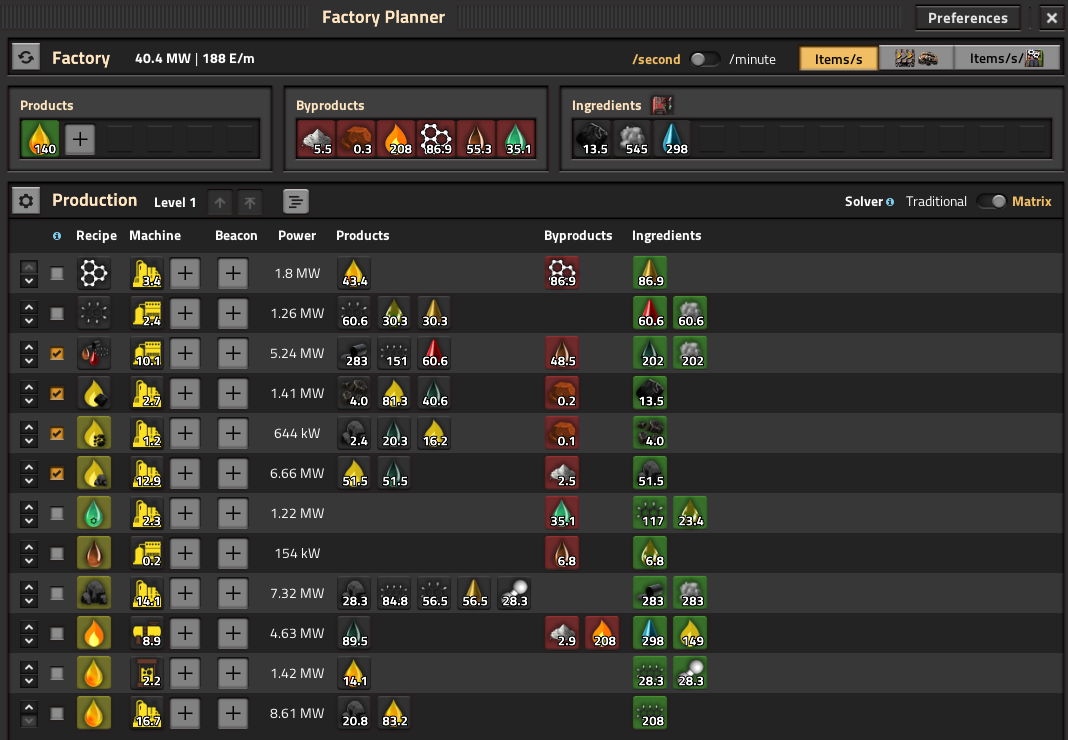Click the empty product slot after plus

click(120, 139)
